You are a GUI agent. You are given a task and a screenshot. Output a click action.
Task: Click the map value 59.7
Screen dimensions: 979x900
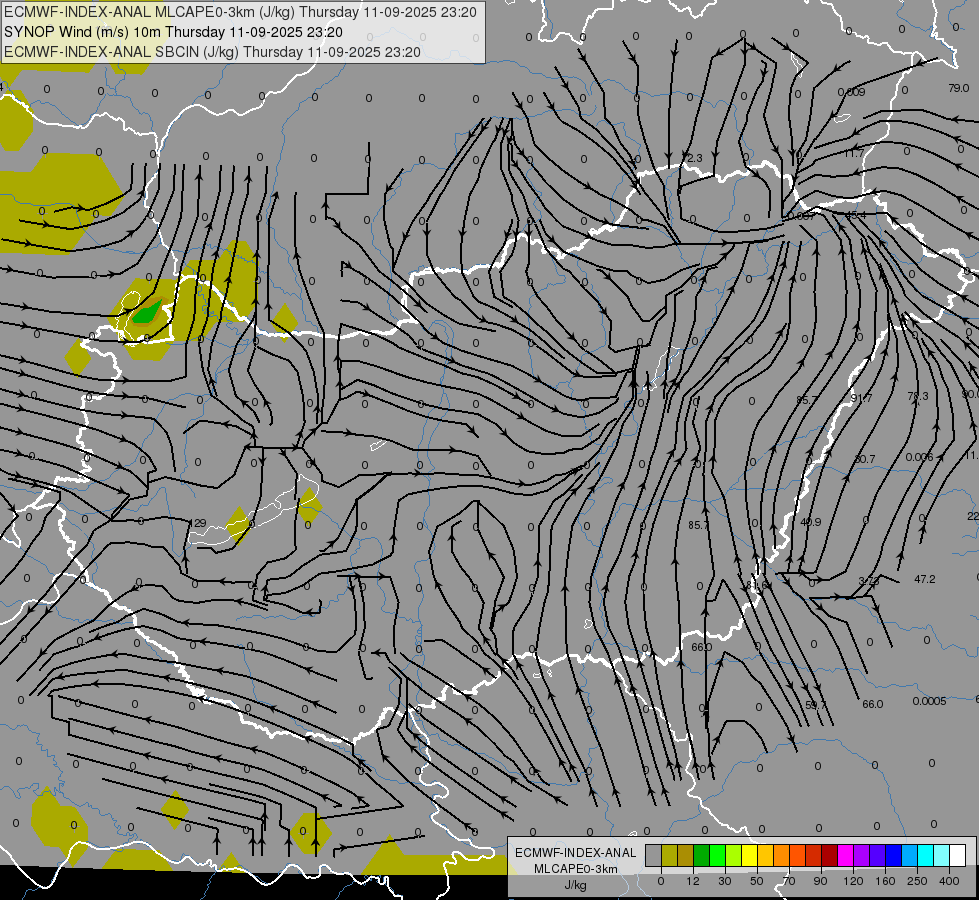[x=816, y=705]
